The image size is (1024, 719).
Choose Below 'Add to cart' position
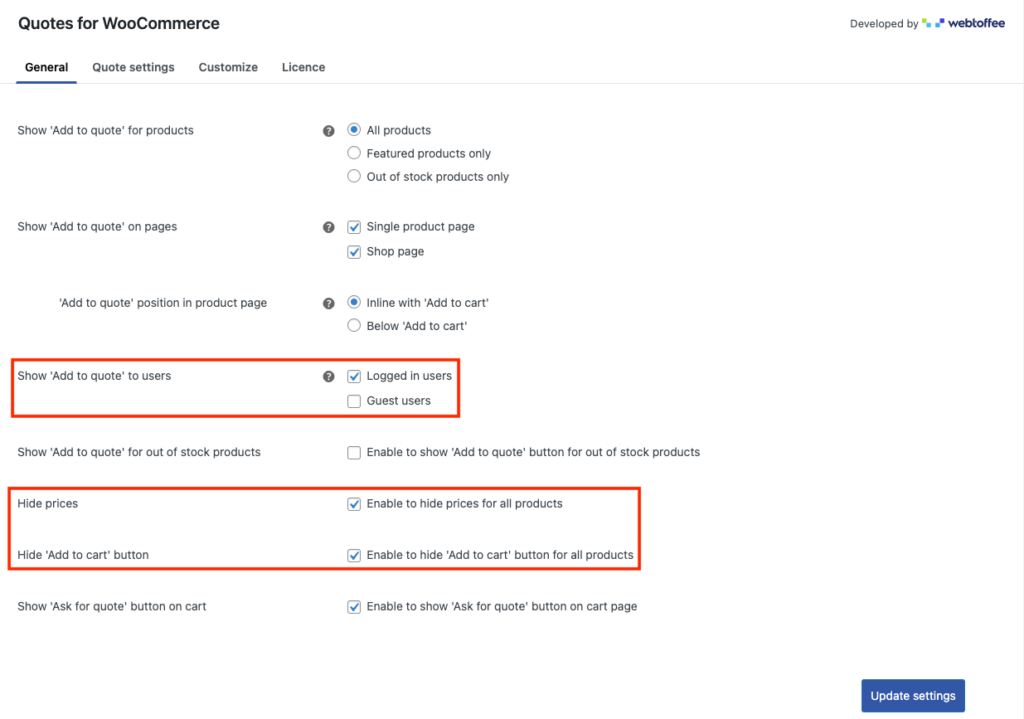coord(354,325)
